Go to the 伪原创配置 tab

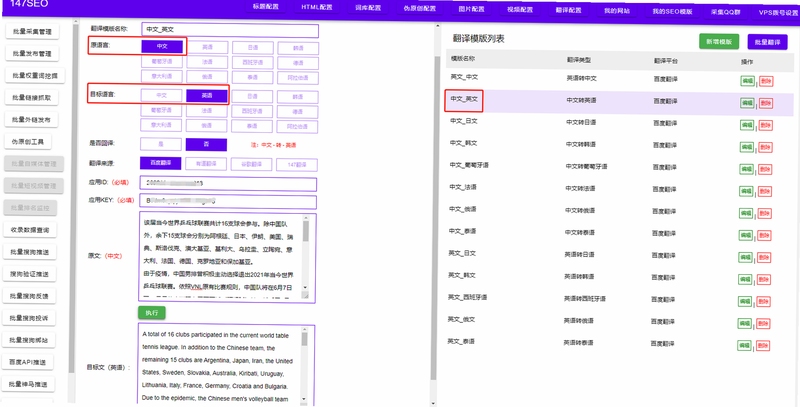point(419,9)
